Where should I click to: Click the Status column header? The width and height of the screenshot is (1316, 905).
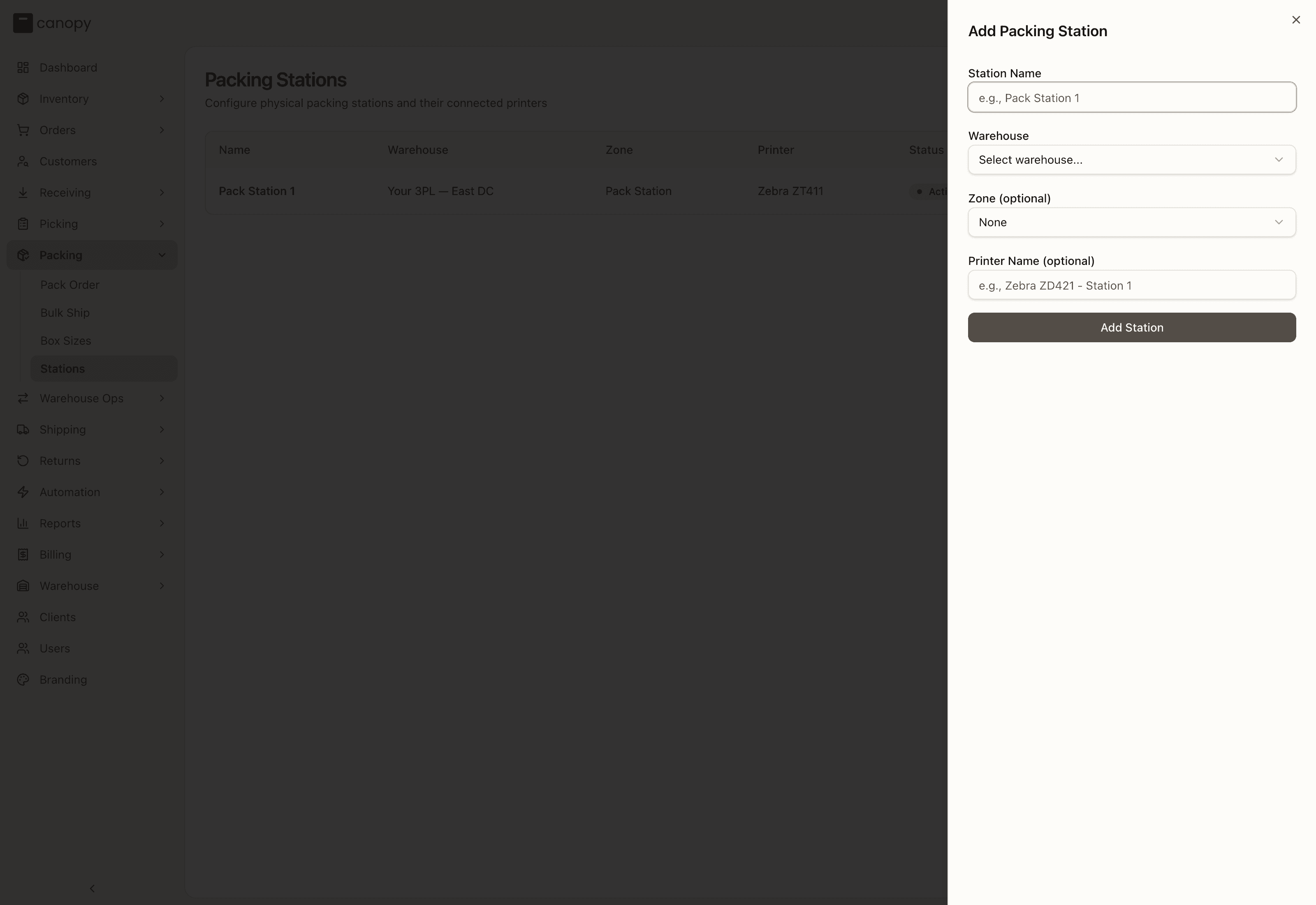[927, 150]
